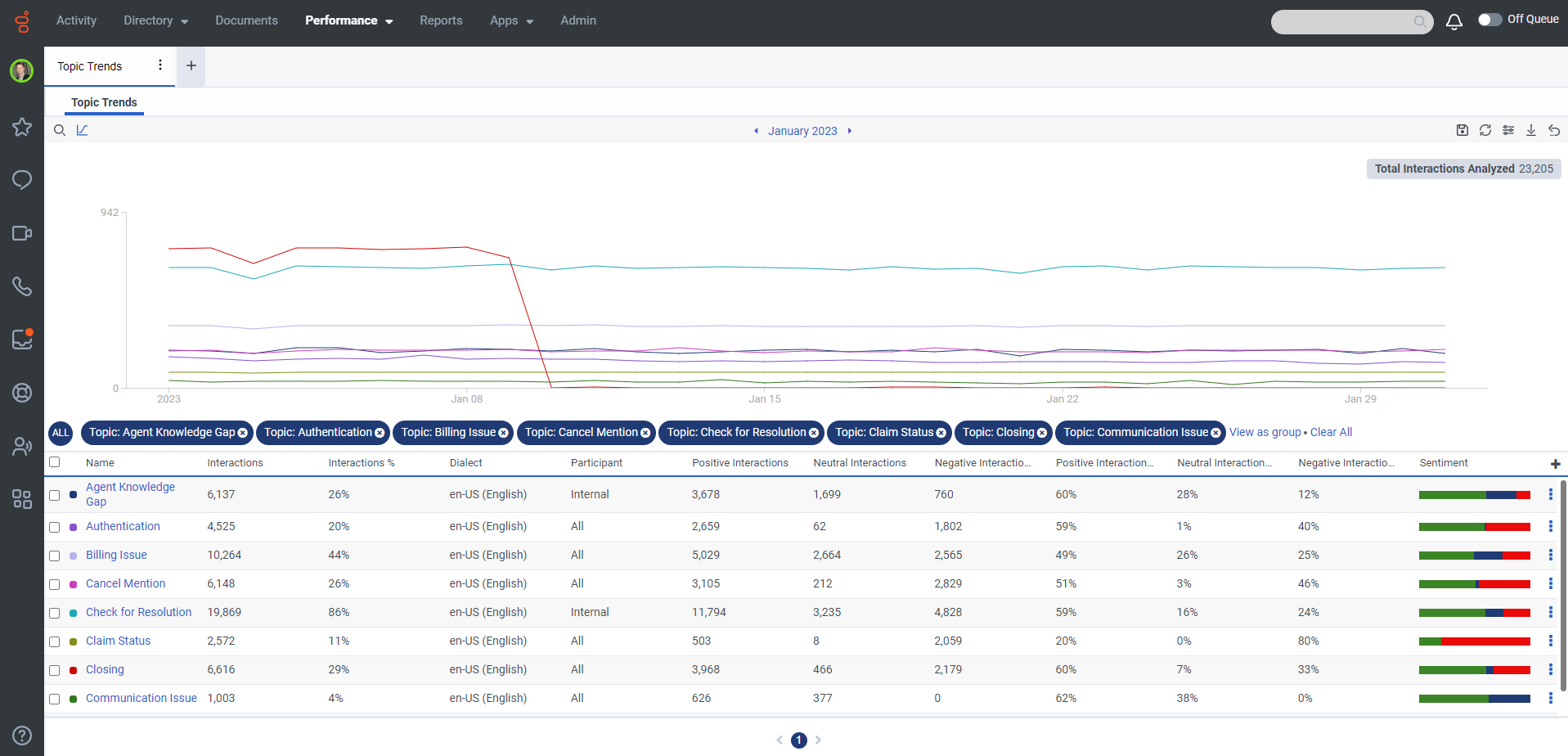1568x756 pixels.
Task: Open the help icon in sidebar
Action: (x=22, y=736)
